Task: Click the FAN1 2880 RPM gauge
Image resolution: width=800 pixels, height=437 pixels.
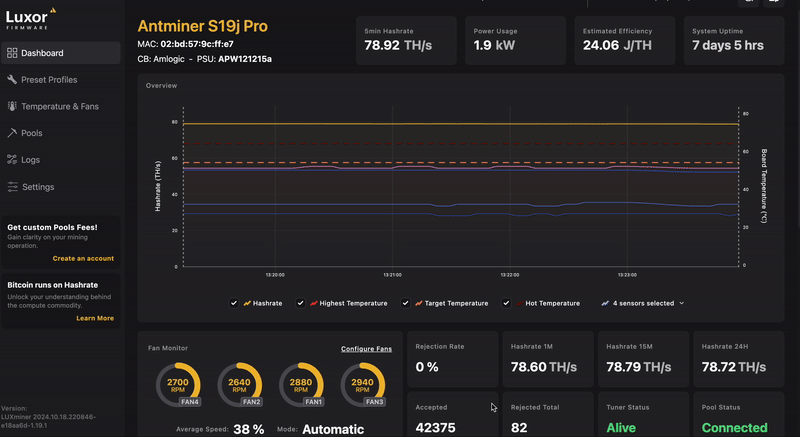Action: pyautogui.click(x=301, y=384)
